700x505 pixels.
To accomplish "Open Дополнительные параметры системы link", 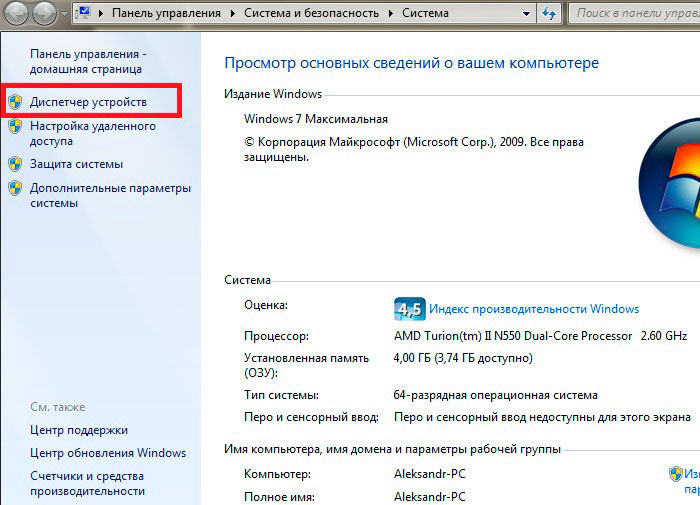I will tap(110, 196).
